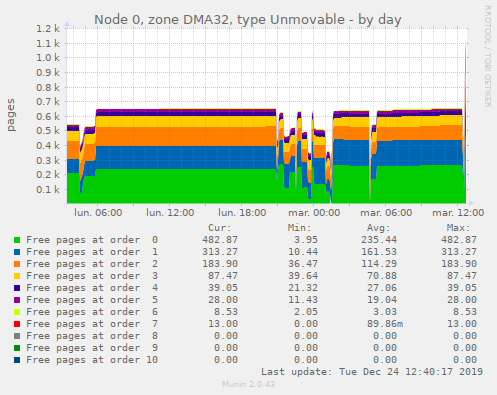Viewport: 497px width, 395px height.
Task: Click order 3 average value 70.88
Action: coord(382,276)
